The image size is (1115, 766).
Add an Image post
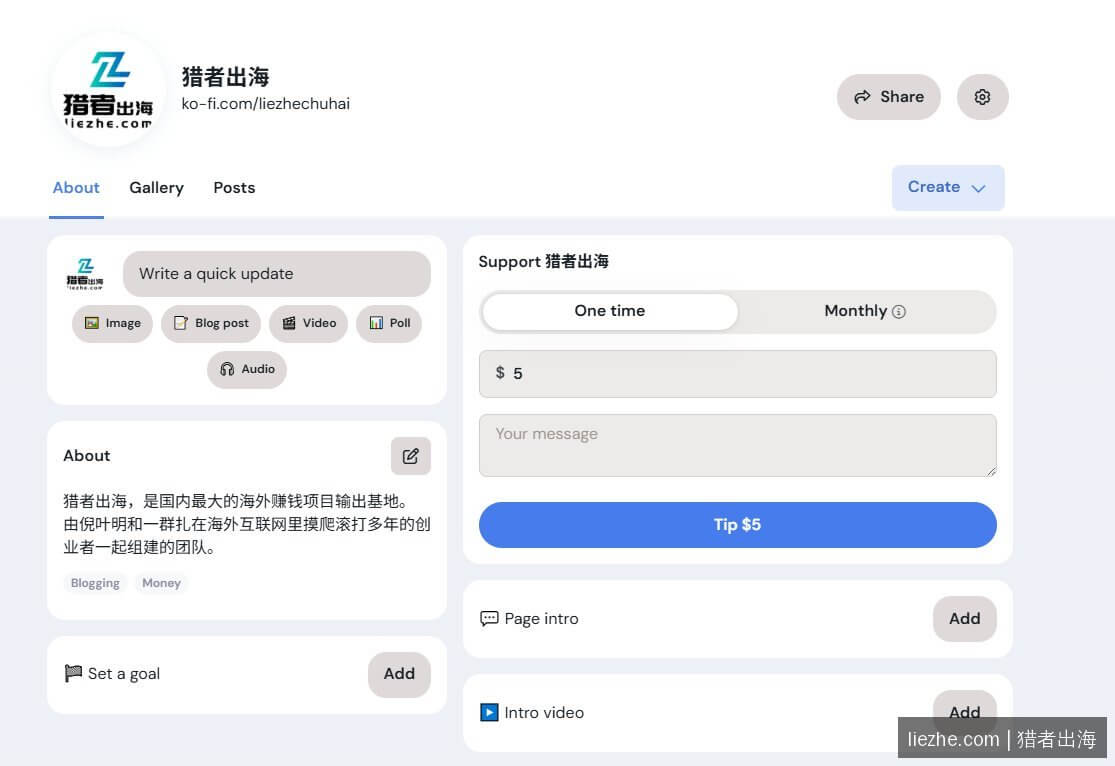(x=112, y=324)
